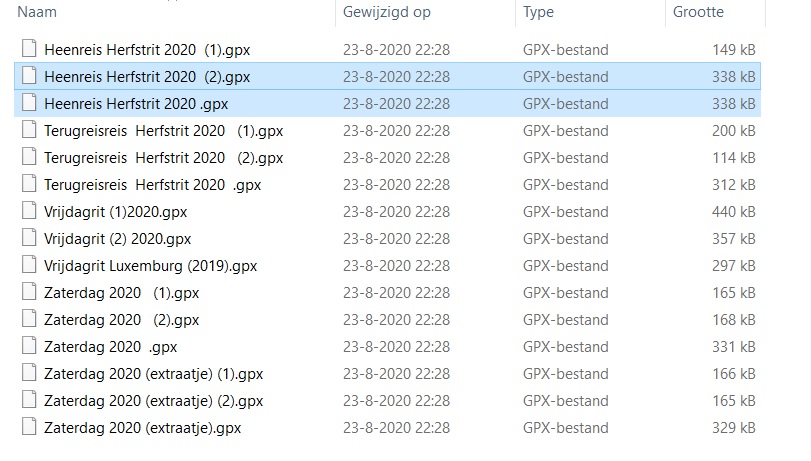The image size is (811, 461).
Task: Sort by the Type column header
Action: (538, 12)
